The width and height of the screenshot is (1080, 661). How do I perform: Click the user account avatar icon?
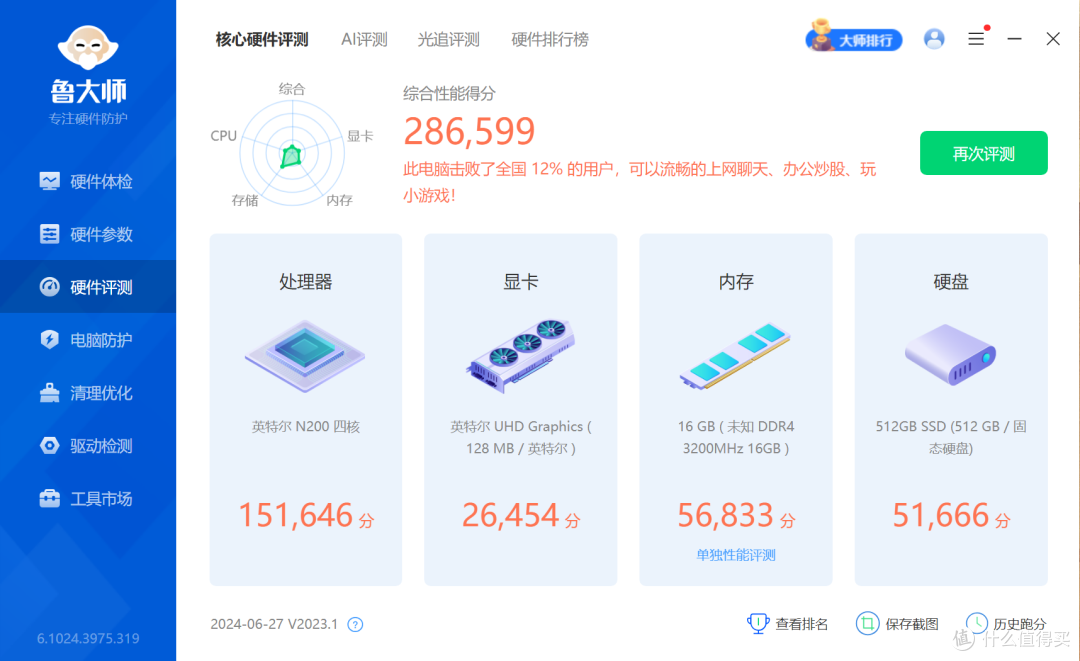pyautogui.click(x=934, y=39)
